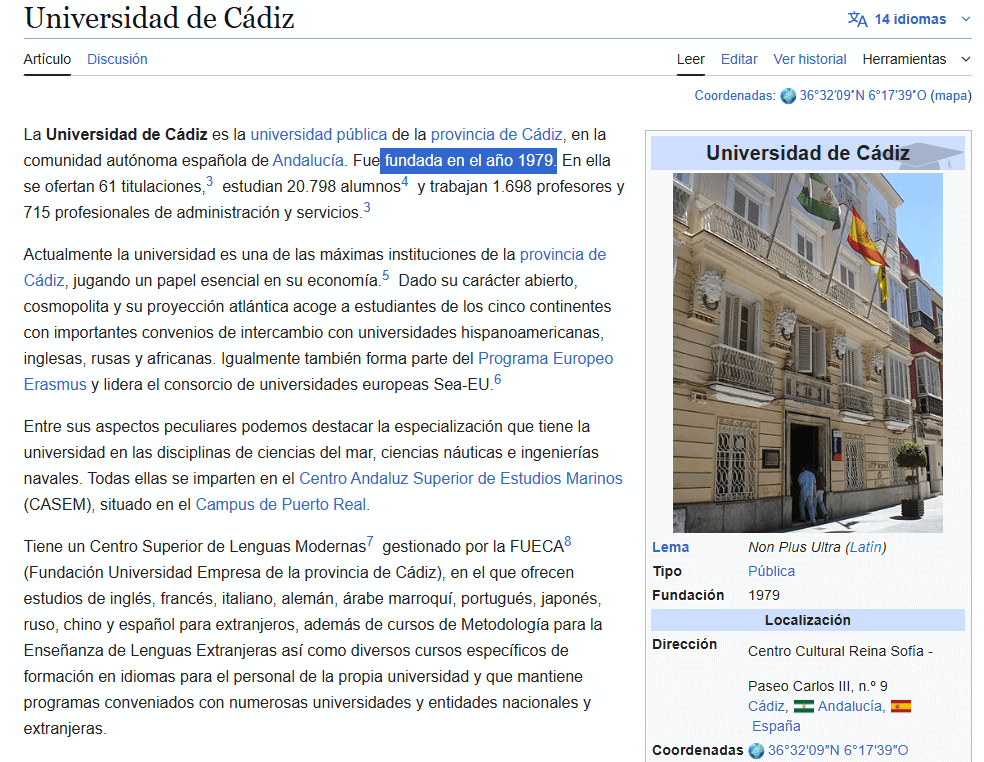The width and height of the screenshot is (984, 762).
Task: Click the Spain flag icon
Action: coord(901,707)
